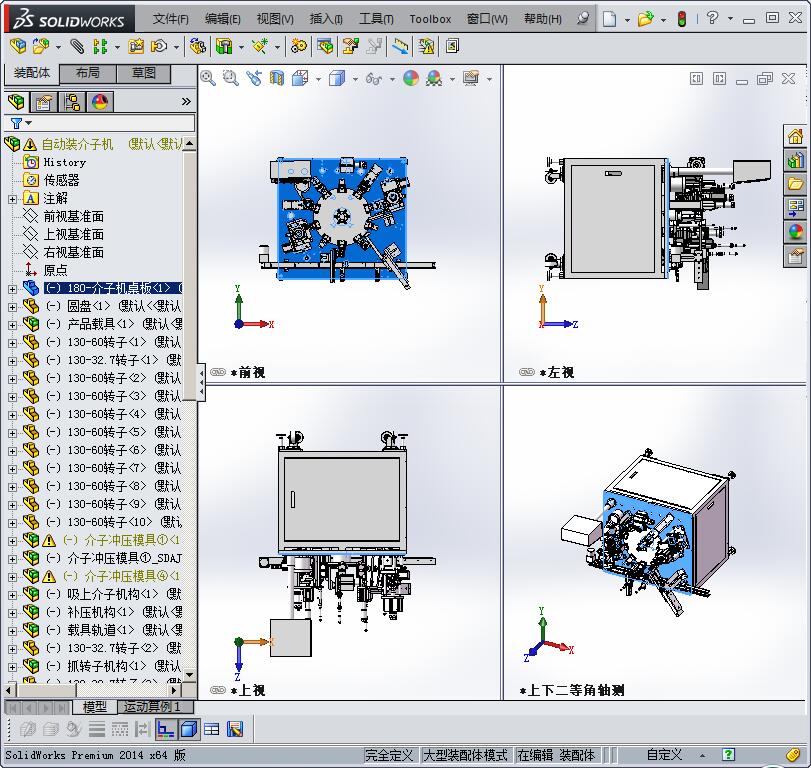Image resolution: width=811 pixels, height=768 pixels.
Task: Toggle the menu bar pin icon
Action: (x=583, y=19)
